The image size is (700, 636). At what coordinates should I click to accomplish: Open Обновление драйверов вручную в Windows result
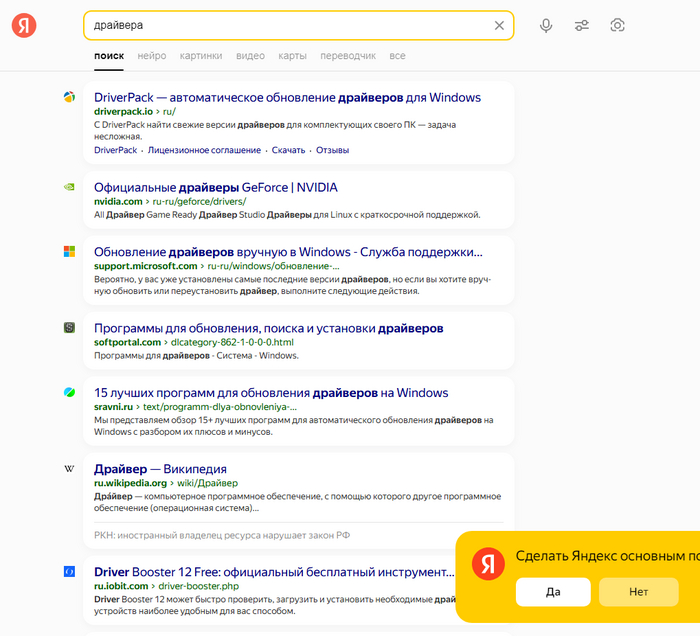pyautogui.click(x=288, y=252)
